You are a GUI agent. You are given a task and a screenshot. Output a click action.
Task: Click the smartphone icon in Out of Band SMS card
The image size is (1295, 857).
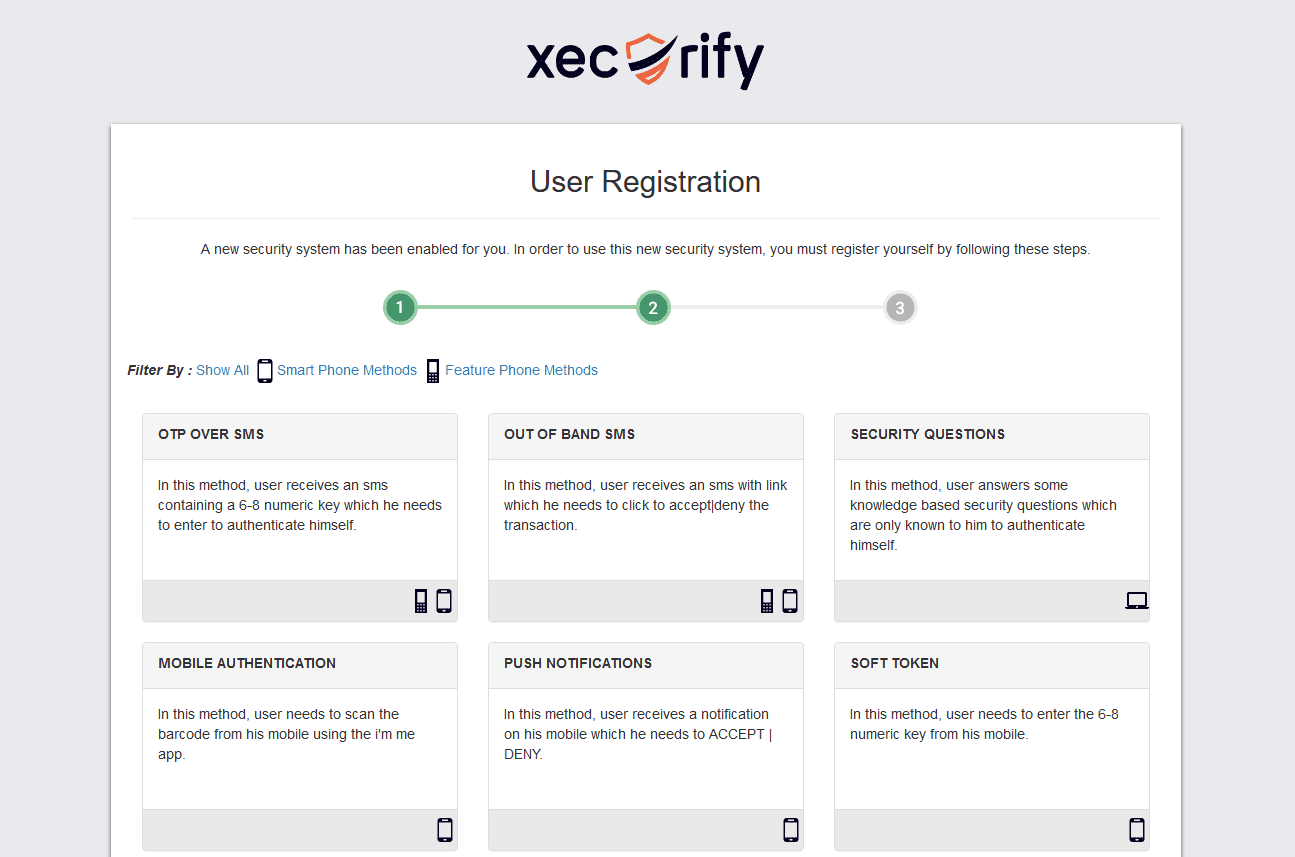pyautogui.click(x=790, y=601)
